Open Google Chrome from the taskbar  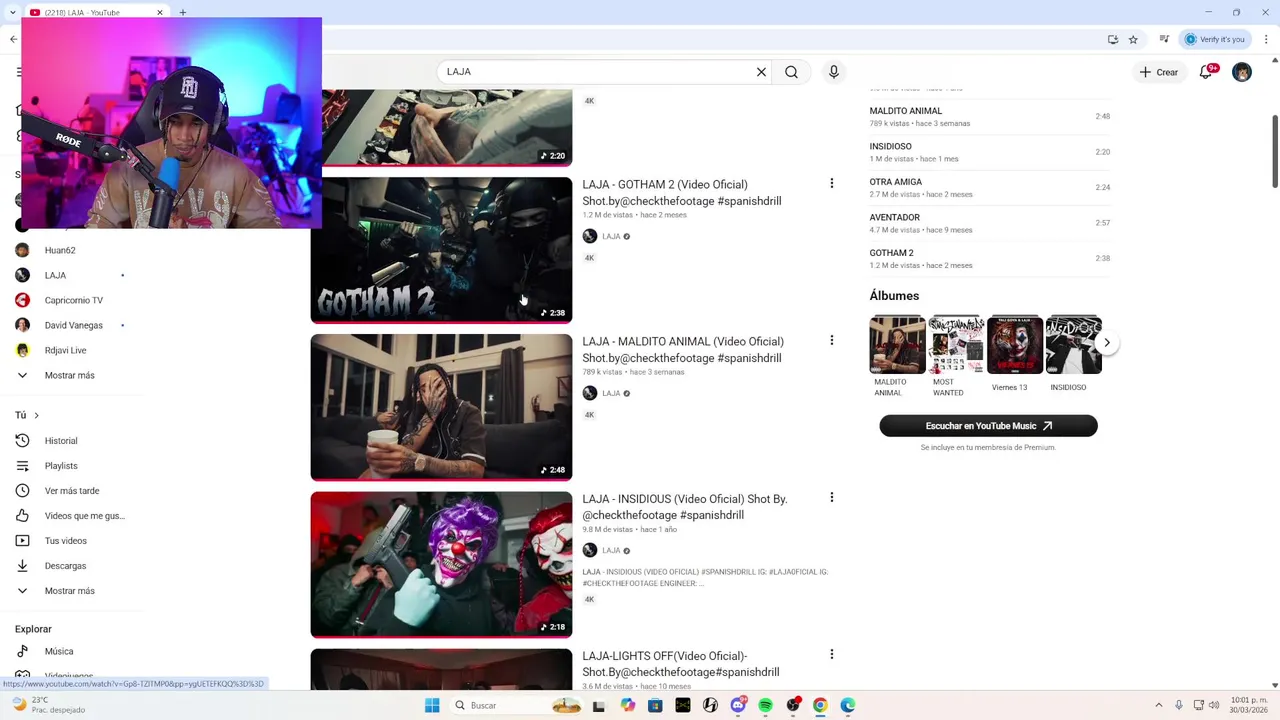tap(820, 705)
